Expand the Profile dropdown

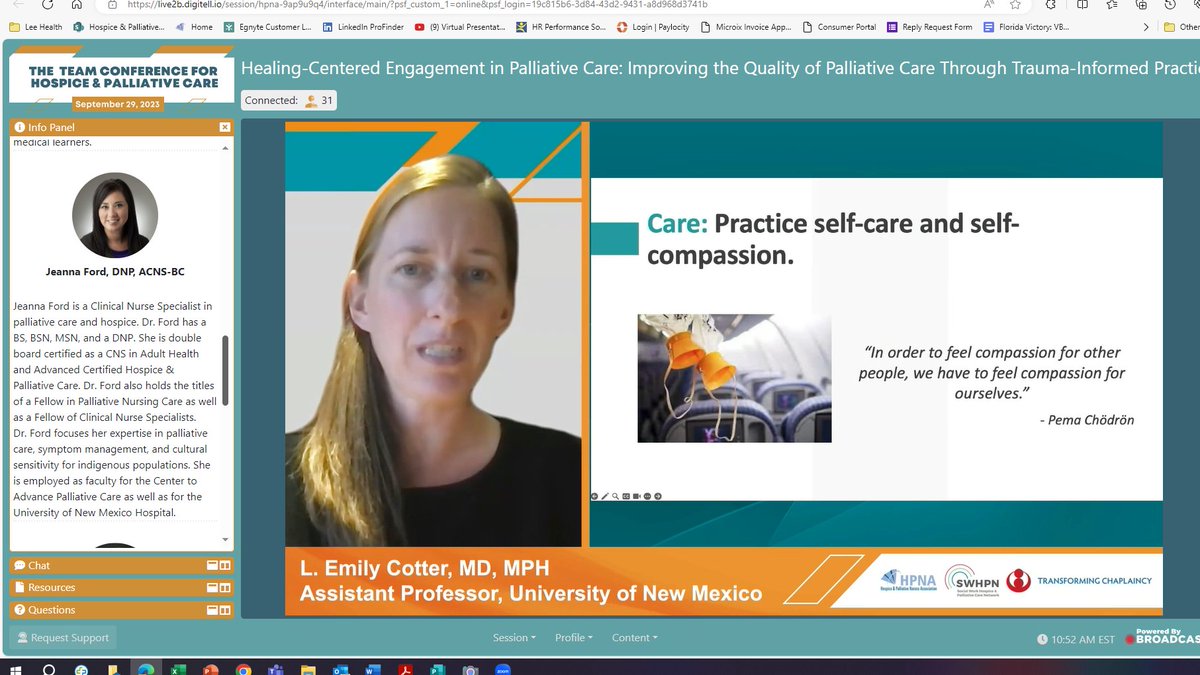pos(573,637)
